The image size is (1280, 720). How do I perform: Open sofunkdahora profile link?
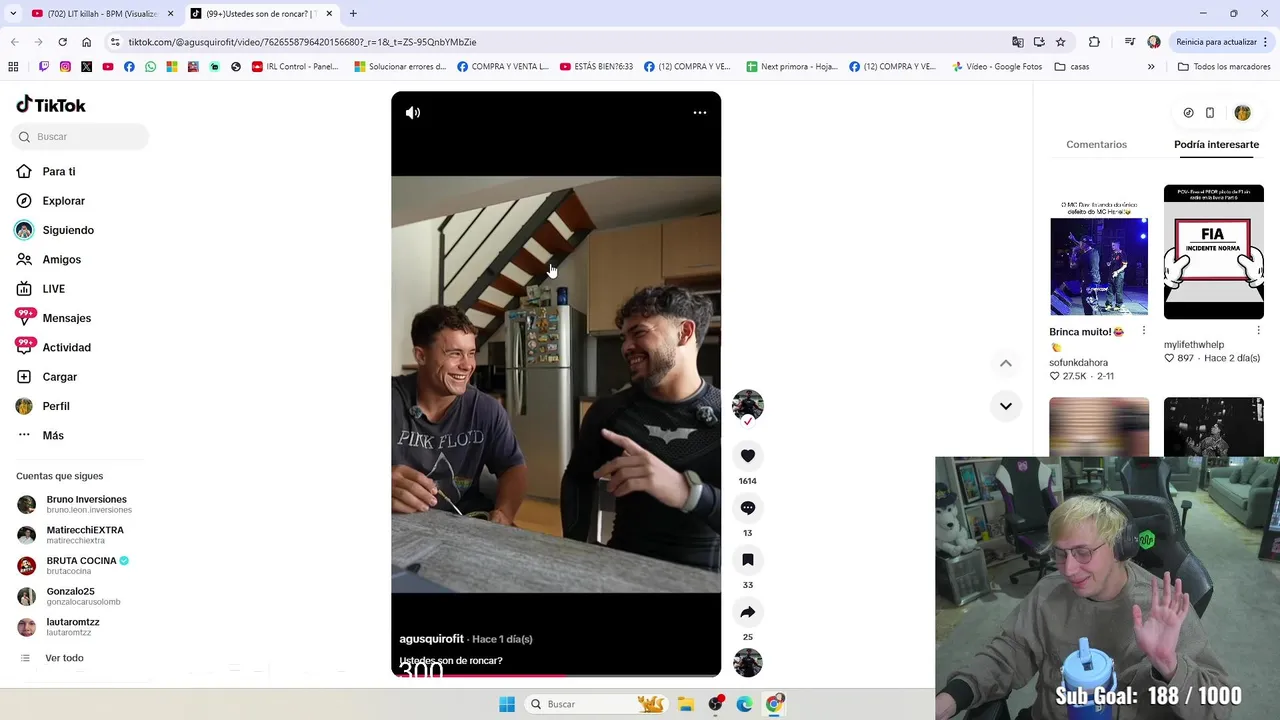(1078, 363)
